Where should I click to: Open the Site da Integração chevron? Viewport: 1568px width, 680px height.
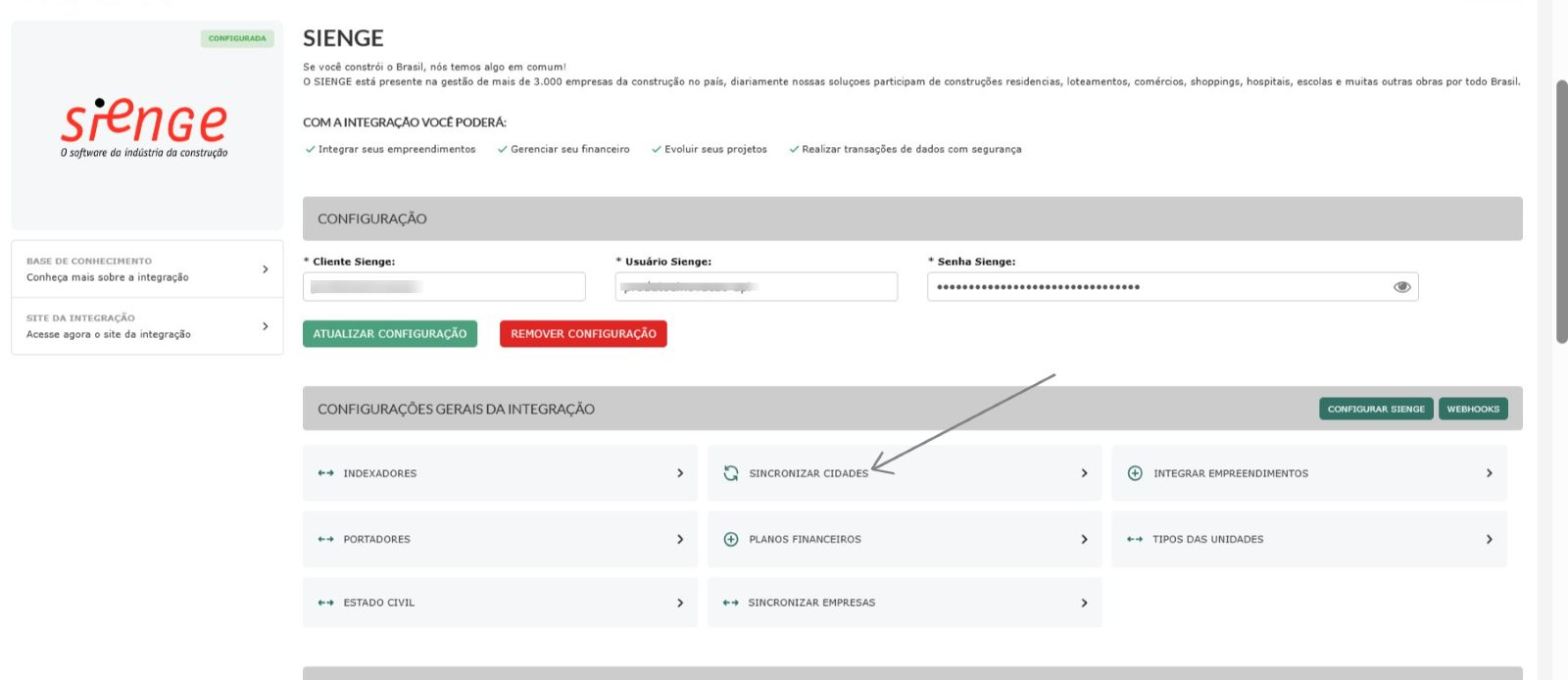coord(266,326)
